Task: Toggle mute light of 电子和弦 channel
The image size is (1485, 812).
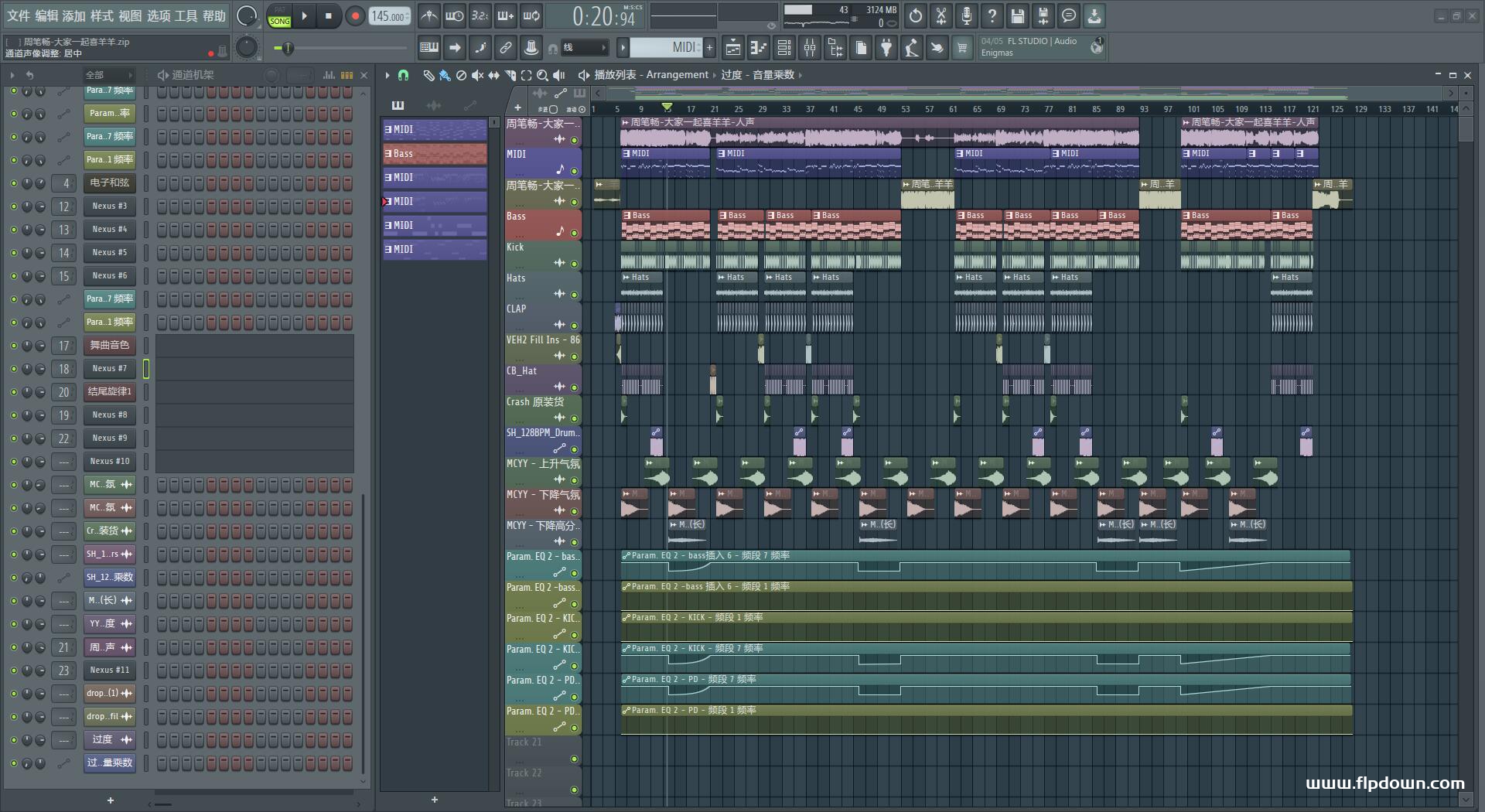Action: tap(13, 183)
